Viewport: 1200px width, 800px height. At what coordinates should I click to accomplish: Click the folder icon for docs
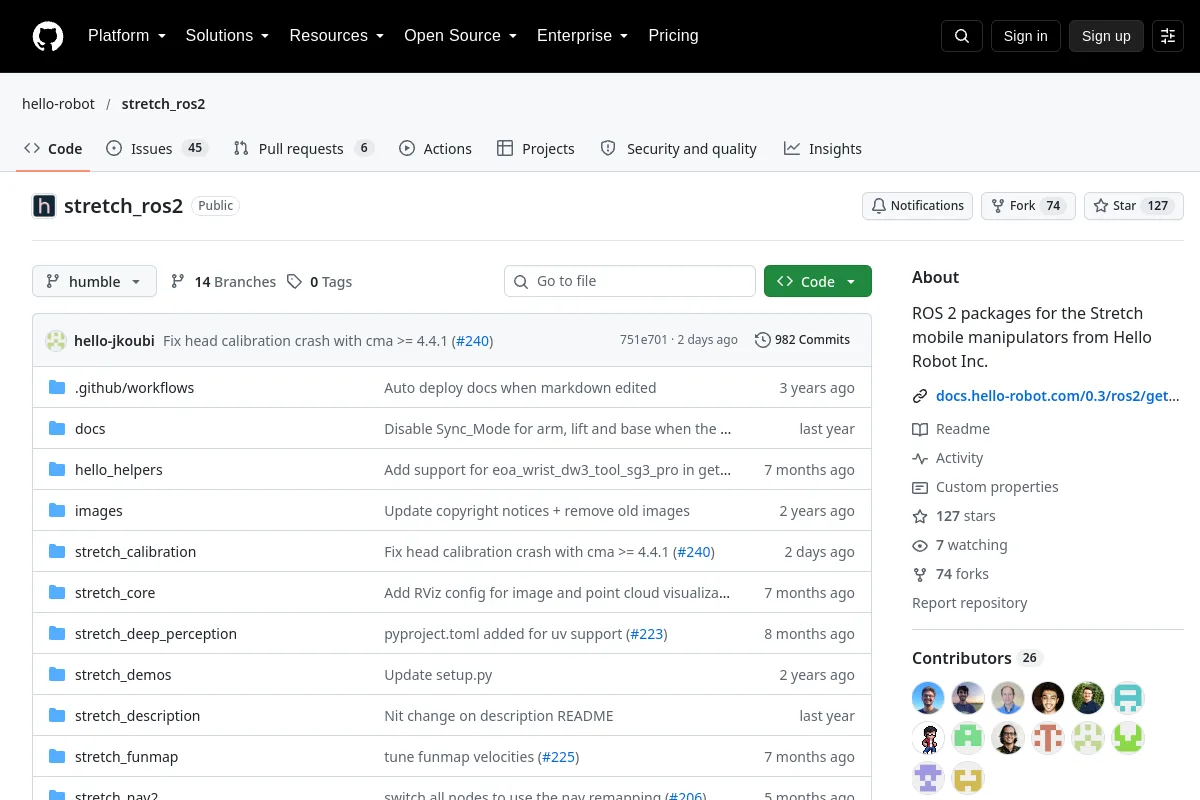[x=57, y=428]
